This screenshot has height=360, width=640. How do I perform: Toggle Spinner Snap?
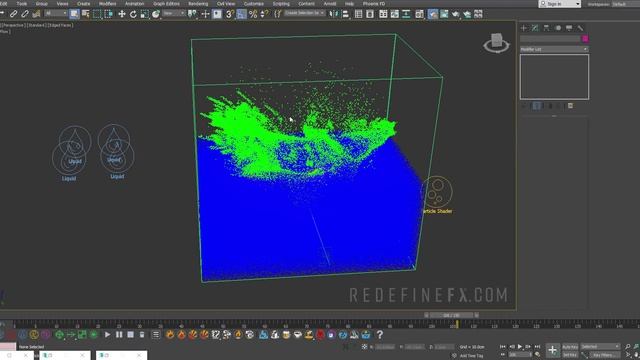[264, 14]
